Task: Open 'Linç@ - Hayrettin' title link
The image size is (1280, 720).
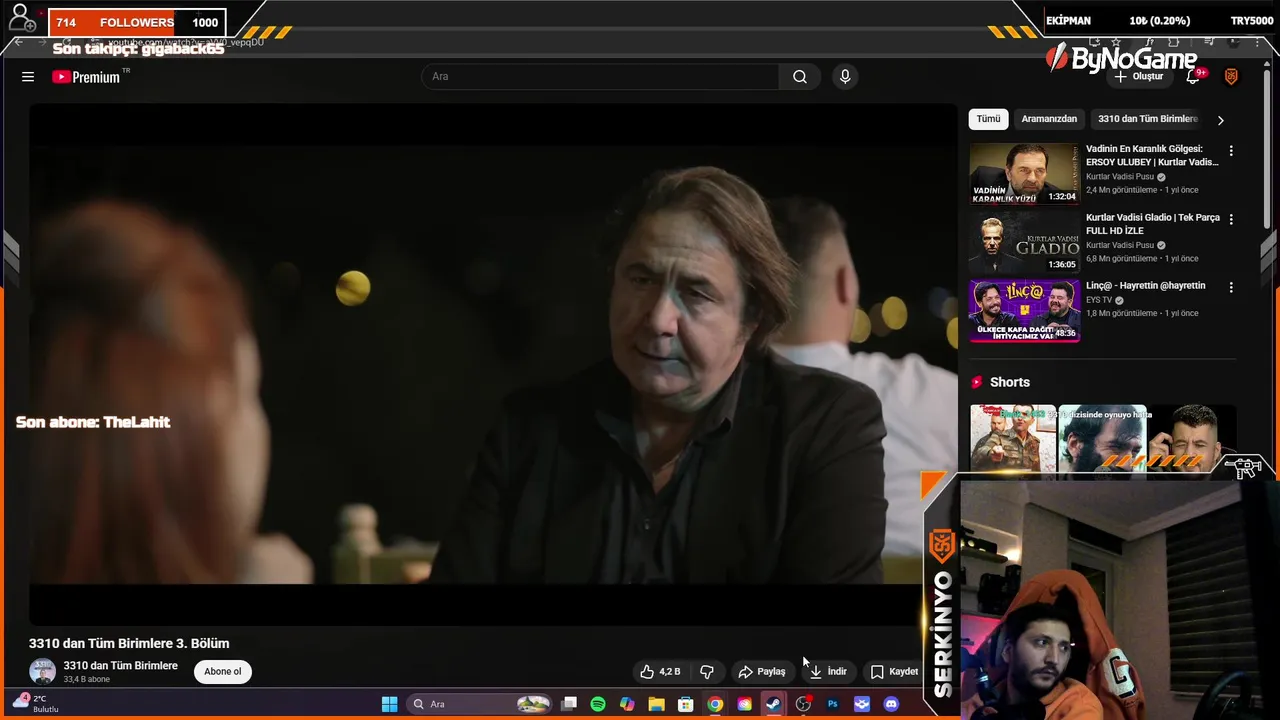Action: click(1146, 286)
